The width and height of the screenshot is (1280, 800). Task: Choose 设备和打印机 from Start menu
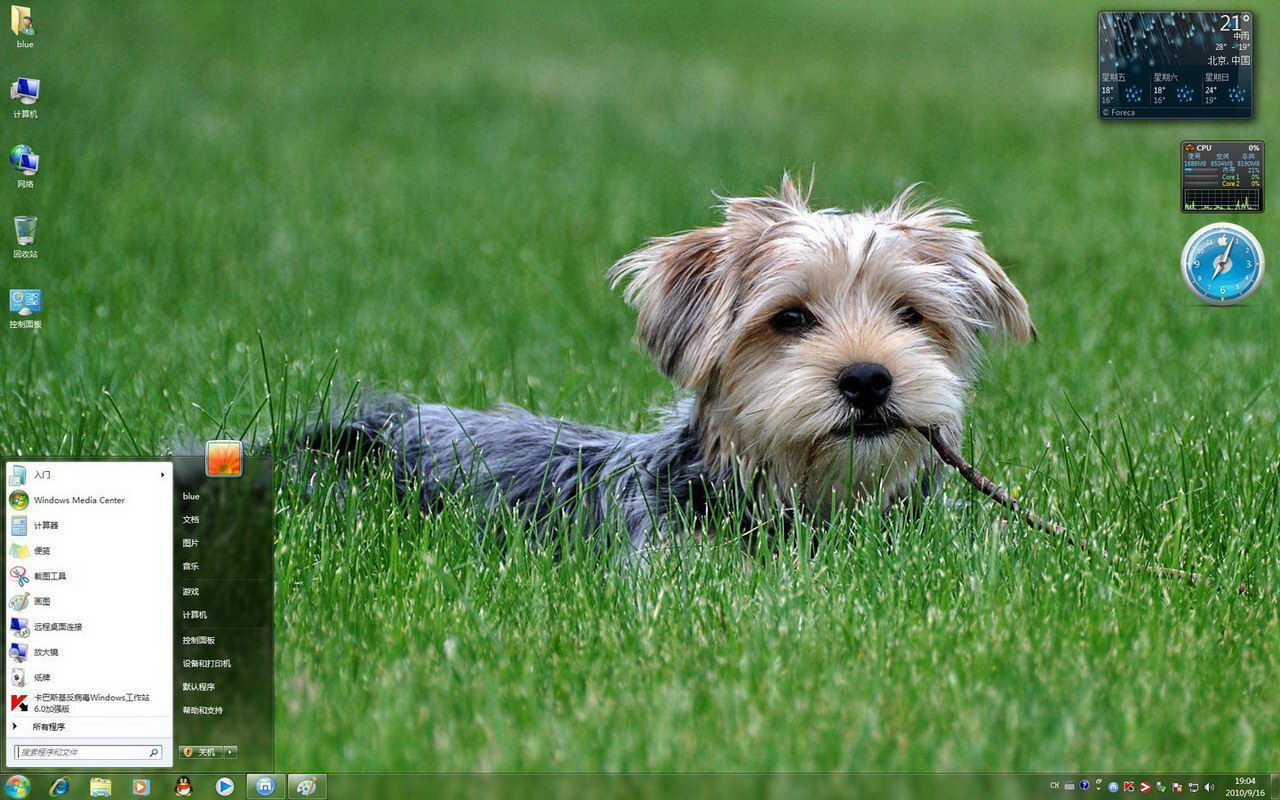pyautogui.click(x=206, y=664)
